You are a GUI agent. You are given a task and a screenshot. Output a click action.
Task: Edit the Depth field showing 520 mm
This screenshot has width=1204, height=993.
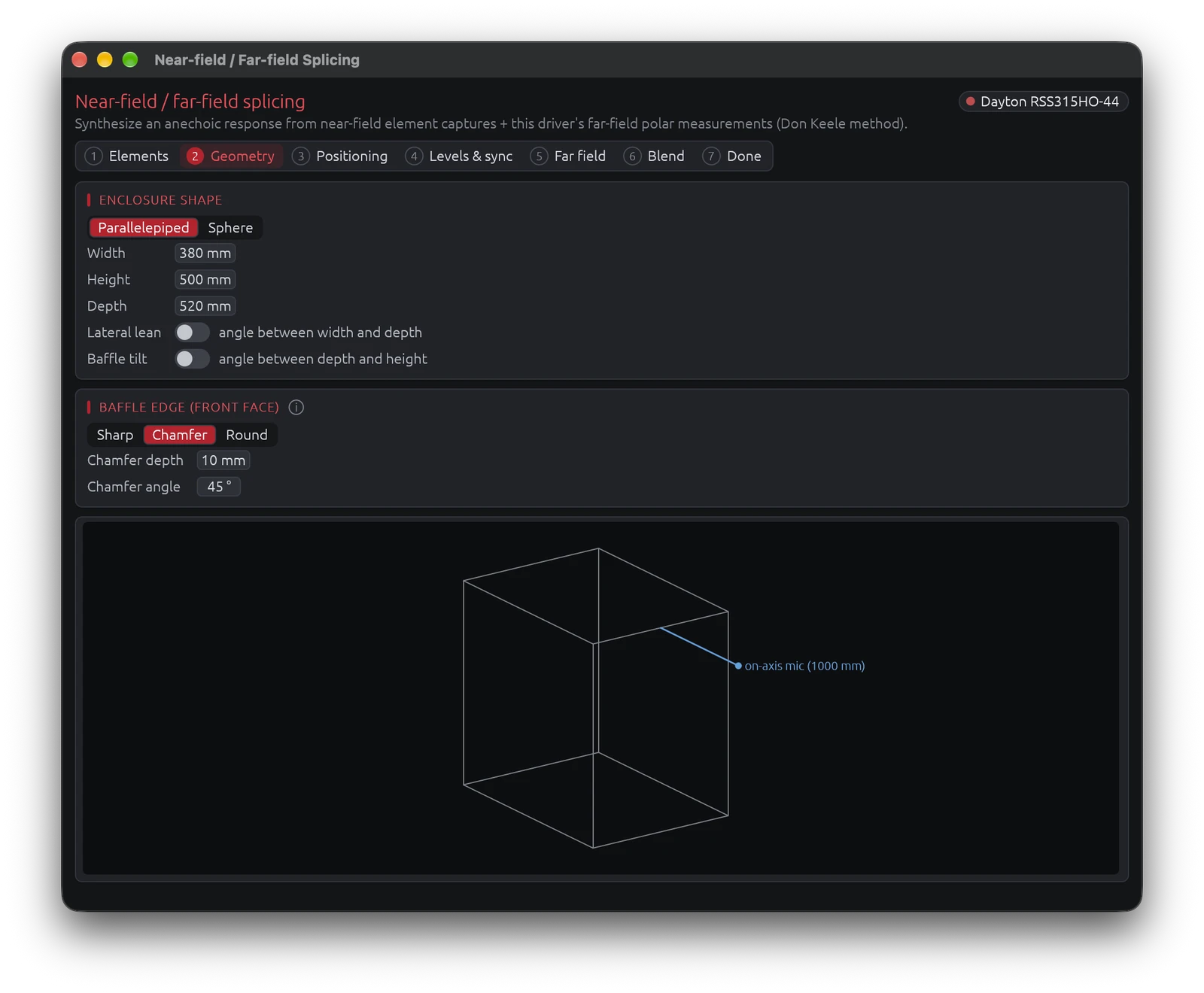point(205,306)
